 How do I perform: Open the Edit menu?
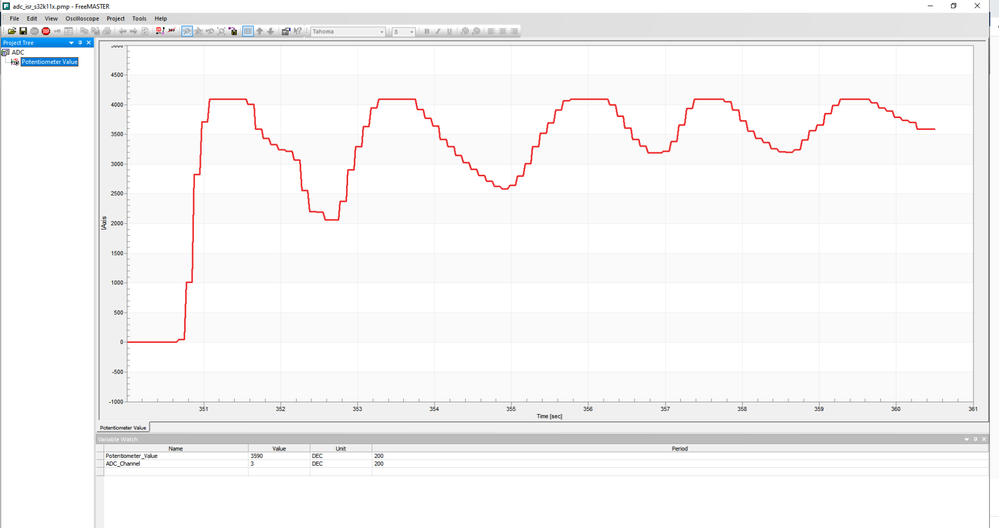click(32, 18)
